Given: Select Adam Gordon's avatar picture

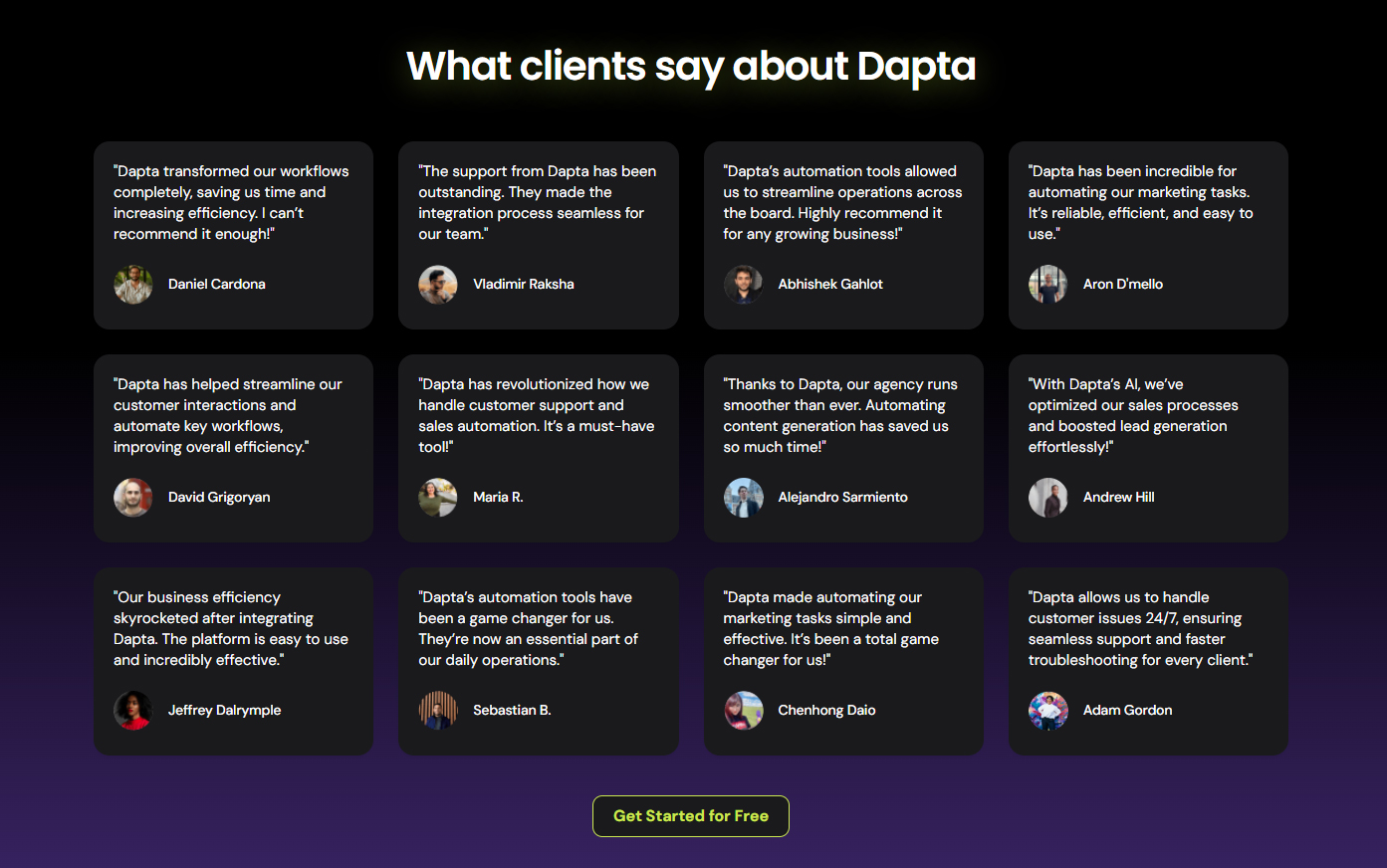Looking at the screenshot, I should coord(1047,711).
